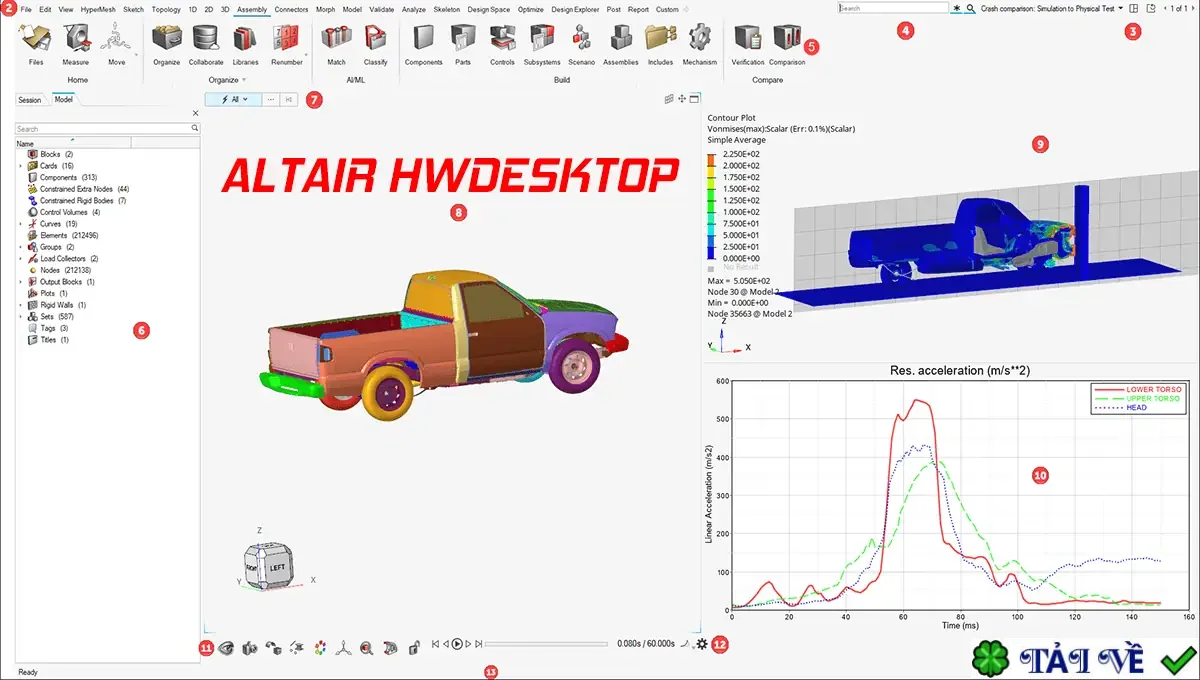Open the File menu
1200x680 pixels.
26,9
